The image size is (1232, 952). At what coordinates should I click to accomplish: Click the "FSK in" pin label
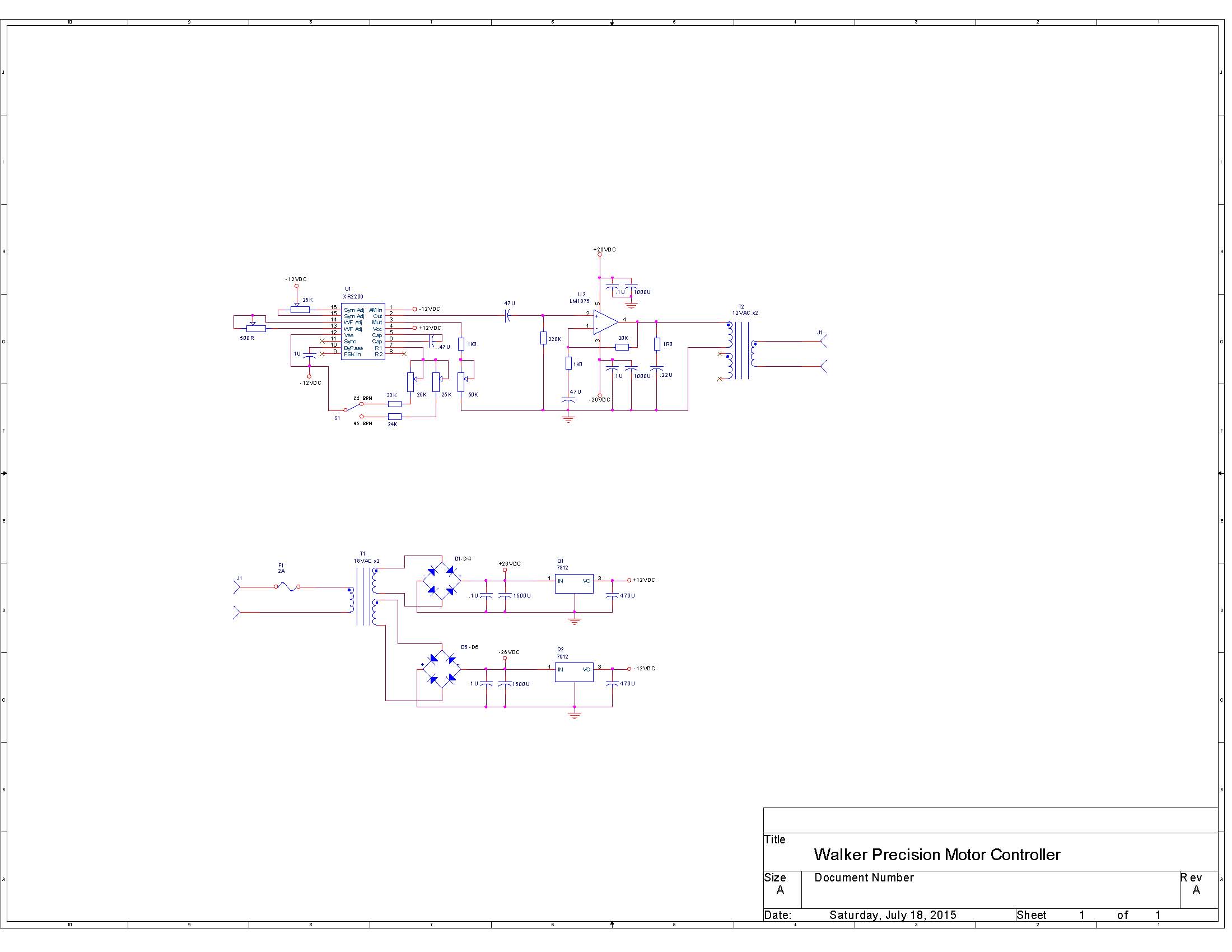click(353, 354)
